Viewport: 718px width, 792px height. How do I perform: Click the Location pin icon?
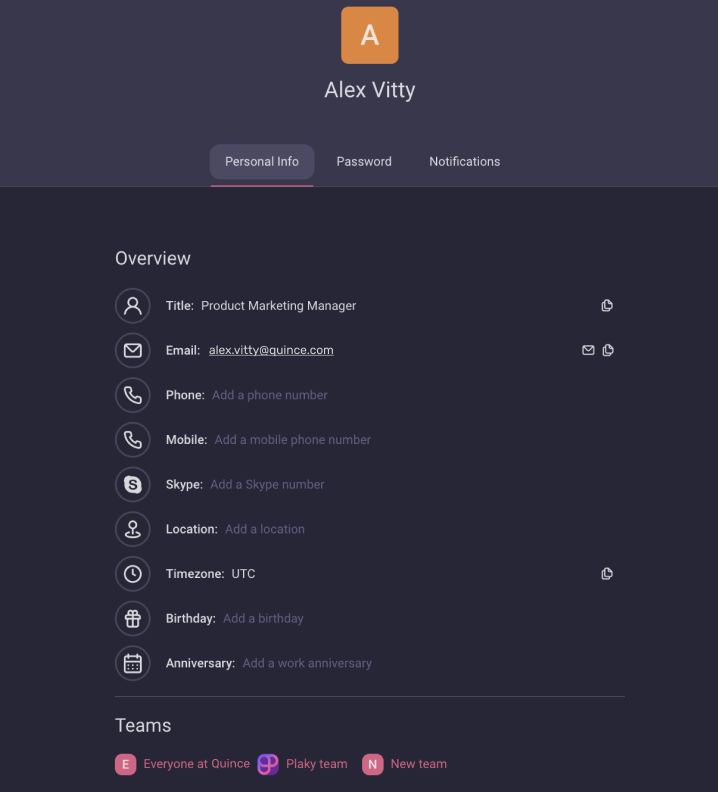[x=133, y=529]
